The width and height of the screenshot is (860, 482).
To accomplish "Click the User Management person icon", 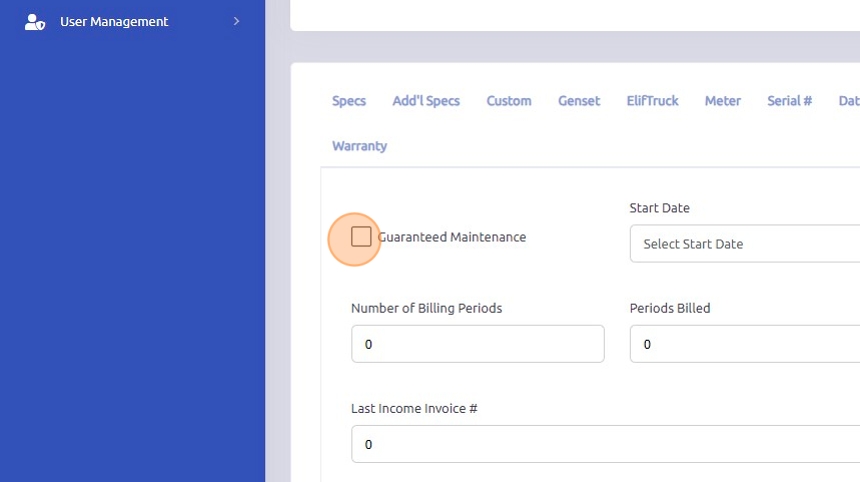I will click(x=35, y=21).
